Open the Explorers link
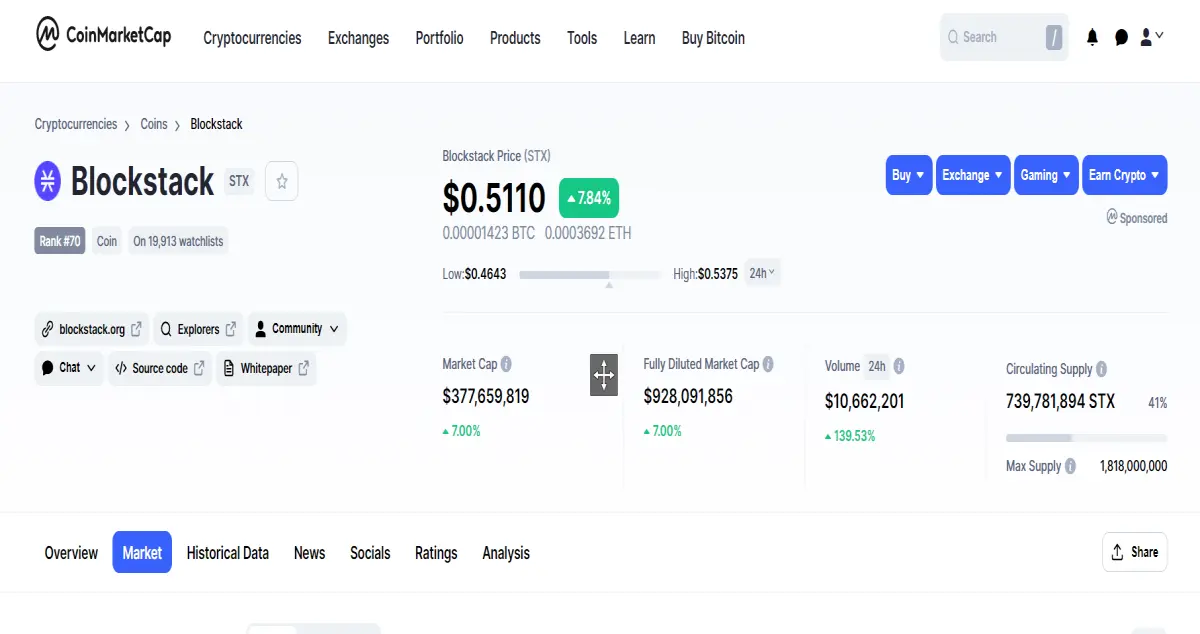The height and width of the screenshot is (634, 1200). tap(198, 328)
